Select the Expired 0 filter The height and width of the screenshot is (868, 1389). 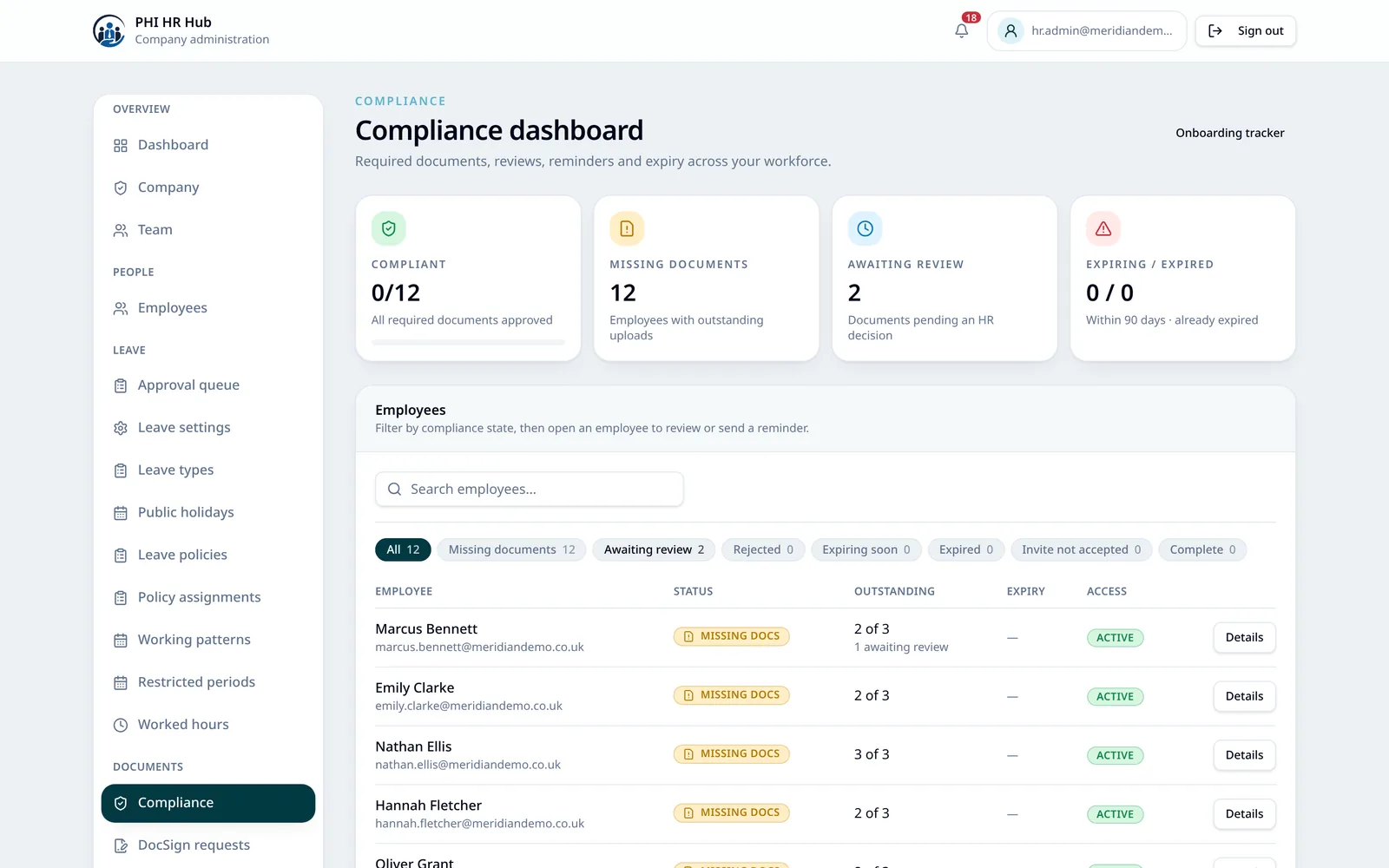[x=966, y=550]
